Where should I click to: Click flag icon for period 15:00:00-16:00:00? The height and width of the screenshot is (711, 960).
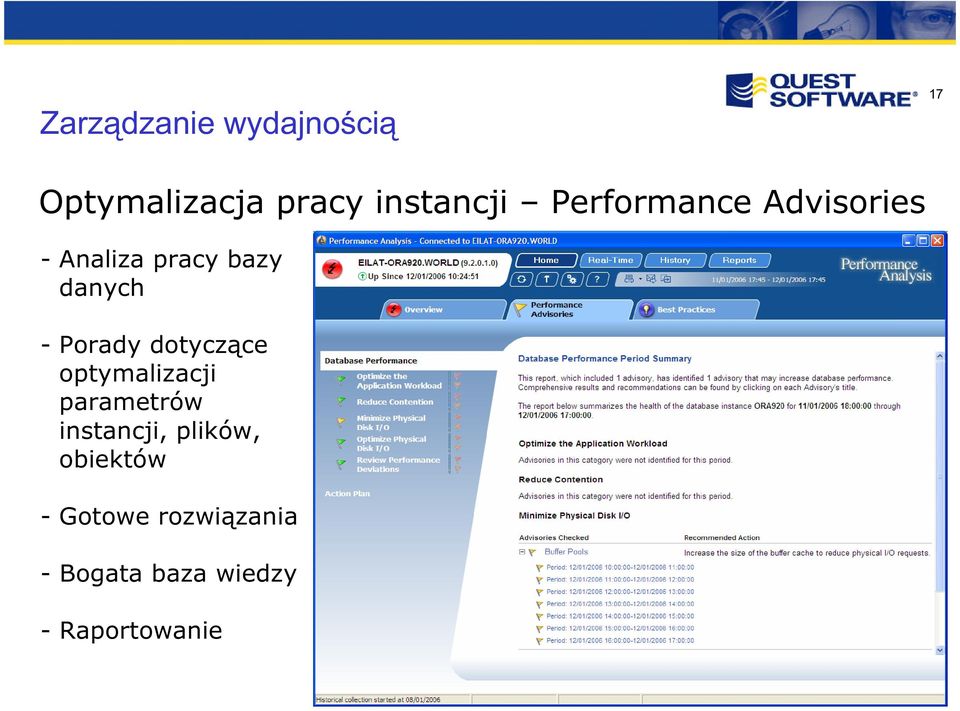539,629
